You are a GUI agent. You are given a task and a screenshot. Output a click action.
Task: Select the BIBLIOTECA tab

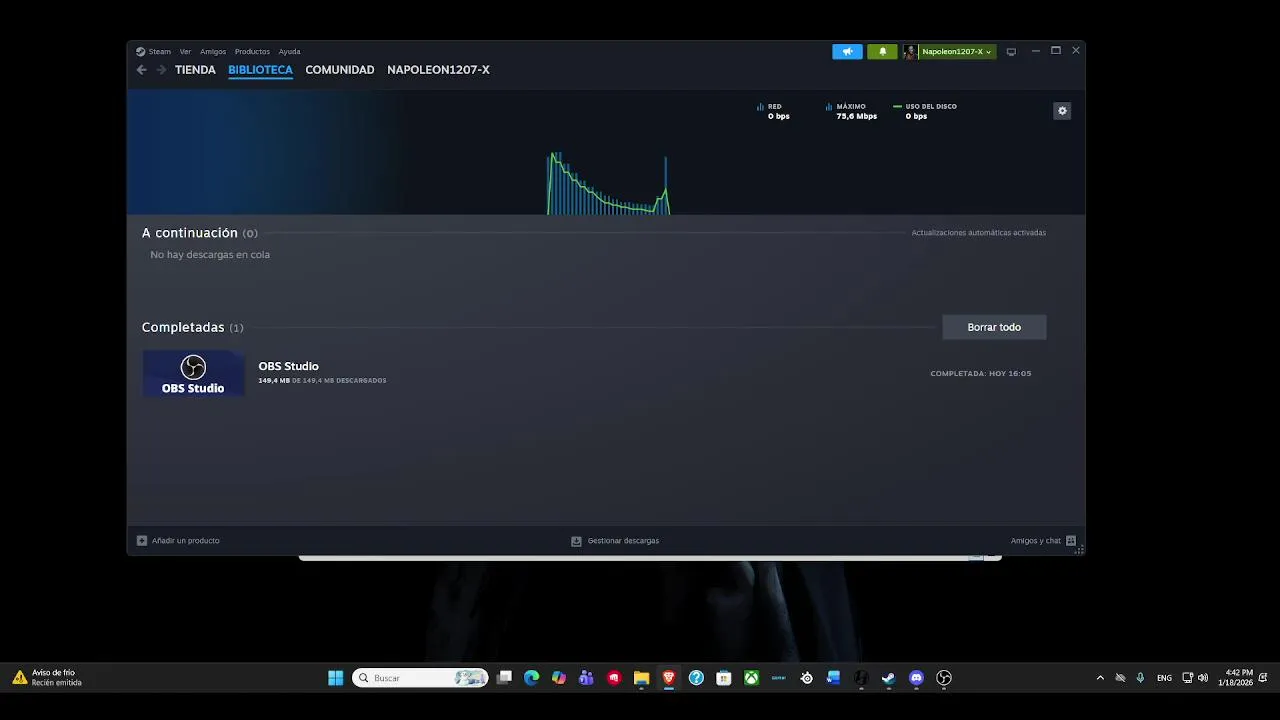click(x=260, y=70)
